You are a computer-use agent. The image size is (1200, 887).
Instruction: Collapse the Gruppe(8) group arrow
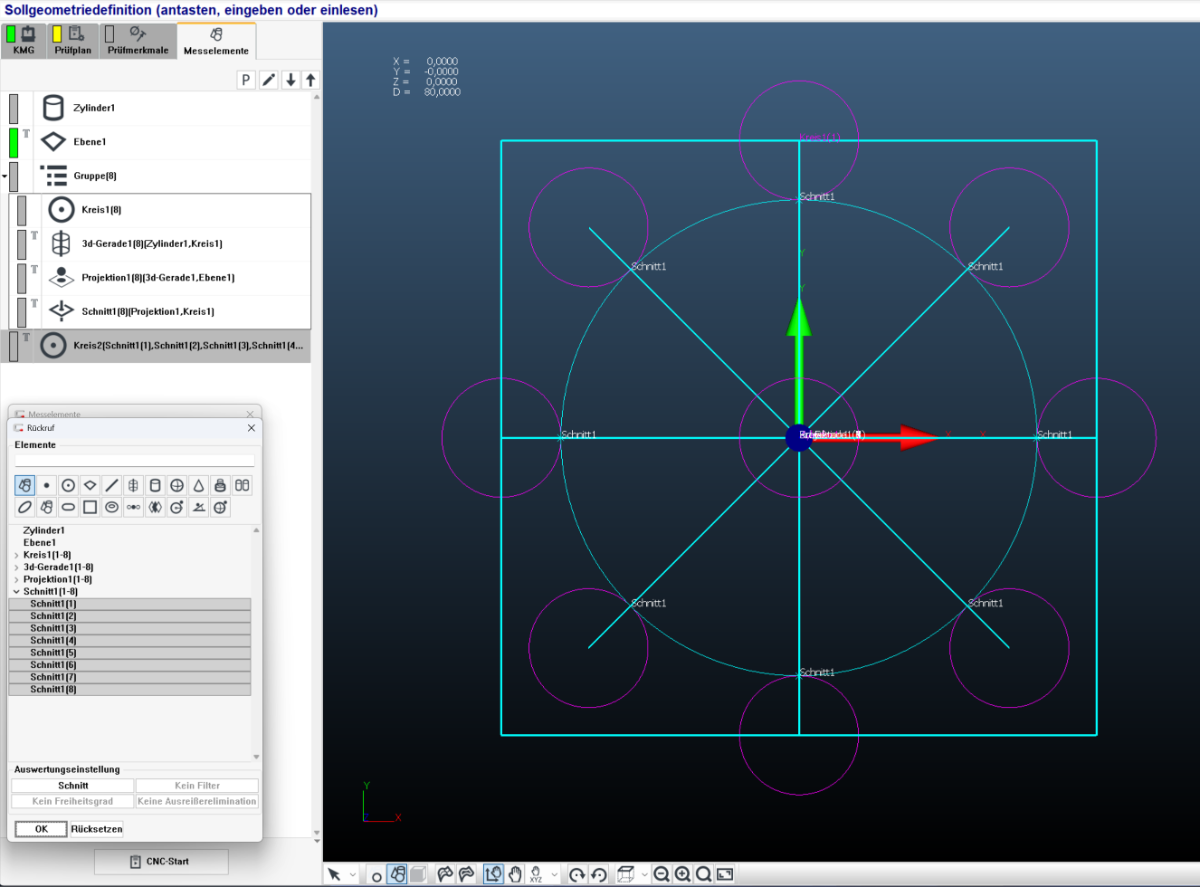5,176
